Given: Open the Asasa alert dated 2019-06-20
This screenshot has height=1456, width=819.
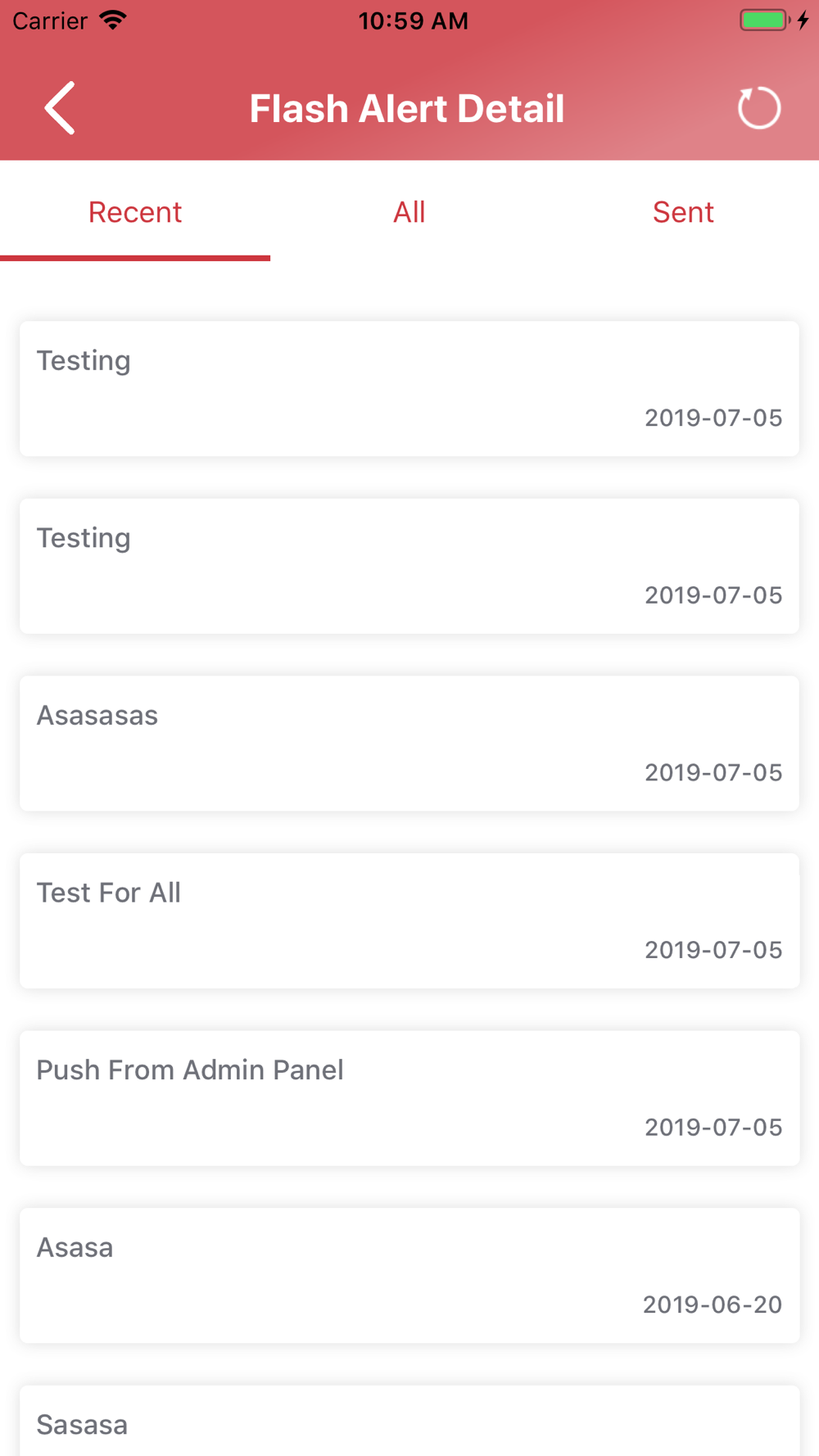Looking at the screenshot, I should coord(409,1275).
